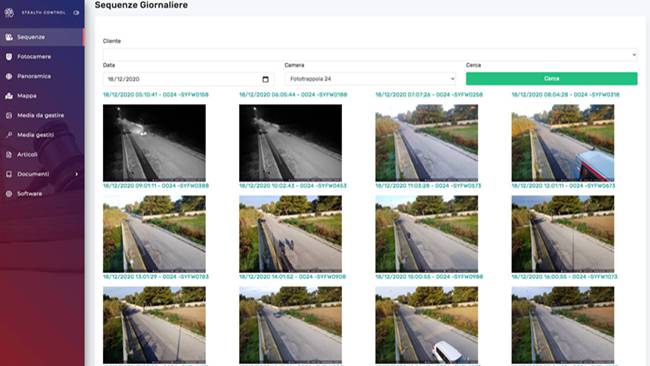Select the Media gestiti gavel icon
650x366 pixels.
[9, 135]
